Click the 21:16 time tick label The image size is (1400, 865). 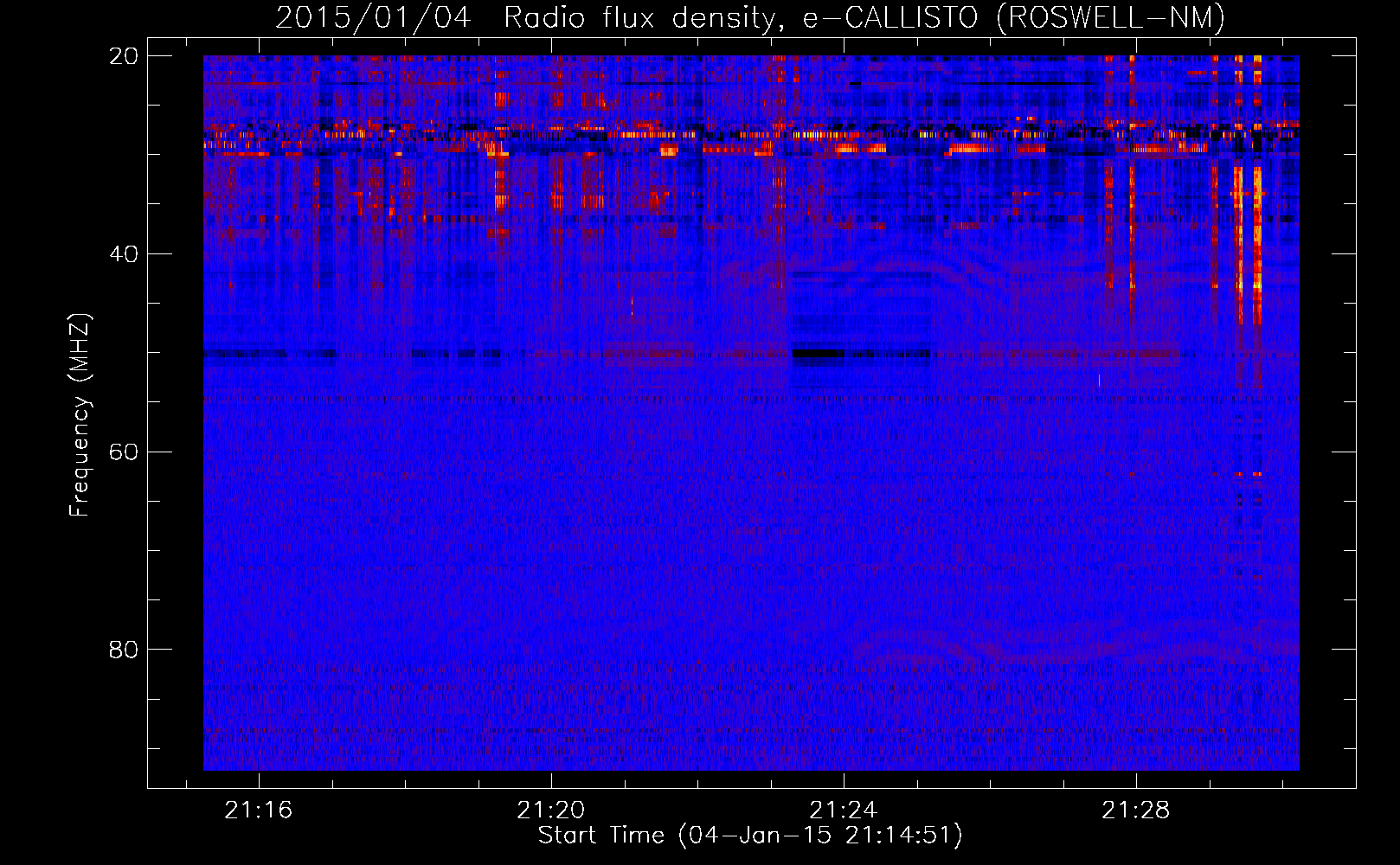[259, 811]
